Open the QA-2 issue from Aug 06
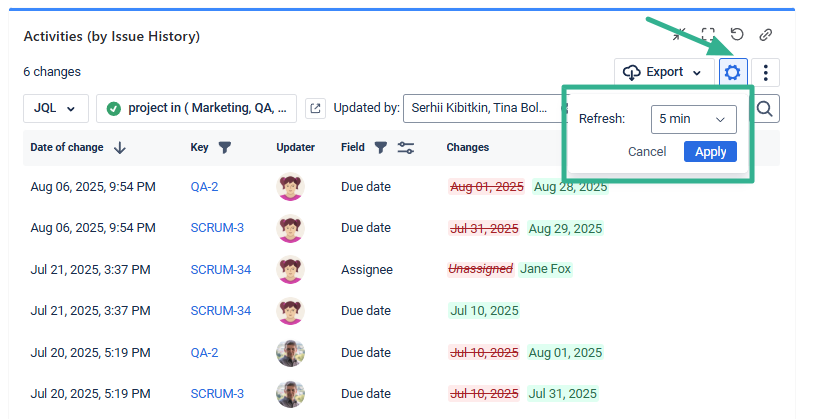Image resolution: width=813 pixels, height=419 pixels. click(204, 186)
